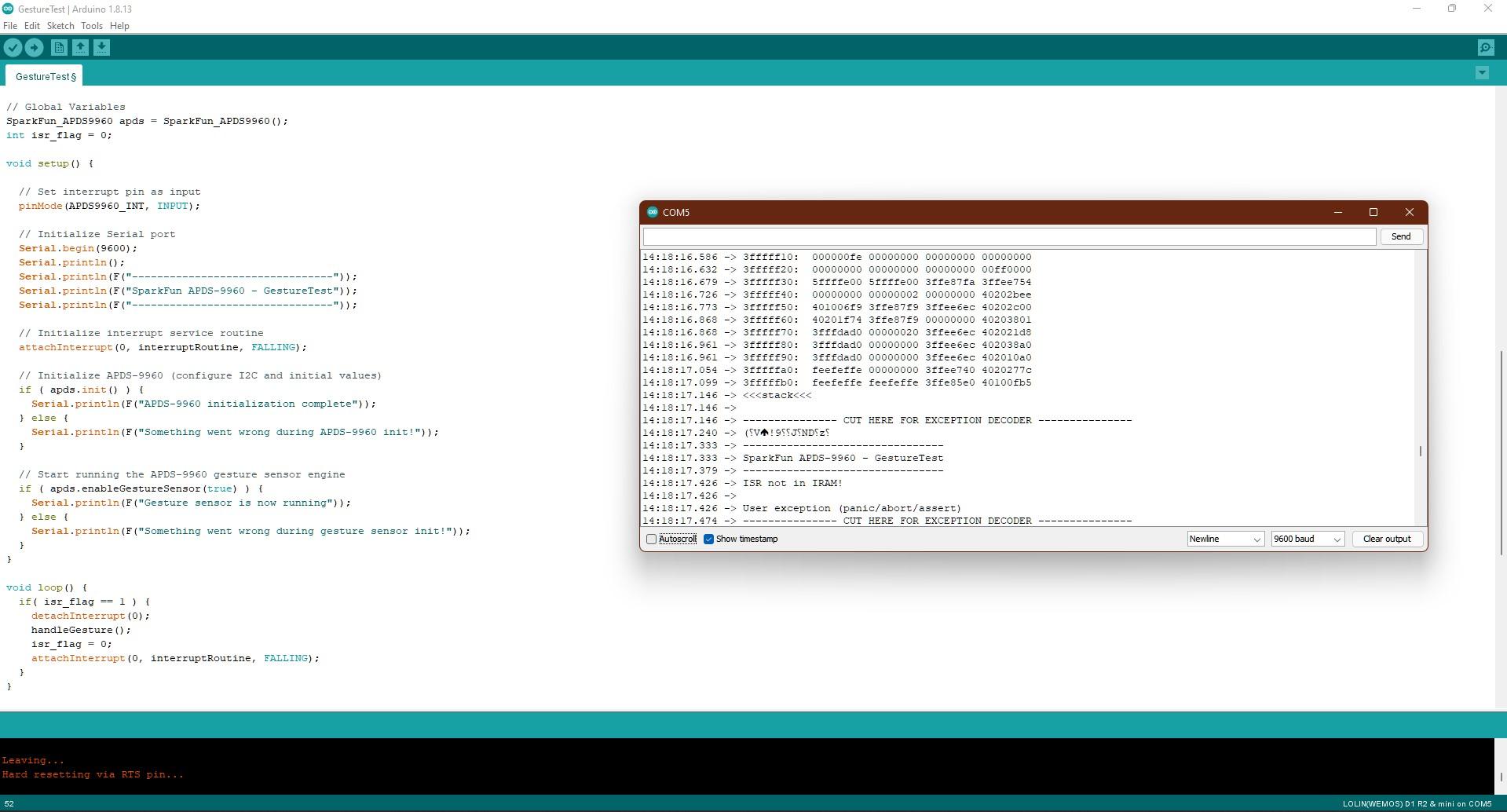Screen dimensions: 1507x812
Task: Disable the Show timestamp checkbox
Action: pos(709,539)
